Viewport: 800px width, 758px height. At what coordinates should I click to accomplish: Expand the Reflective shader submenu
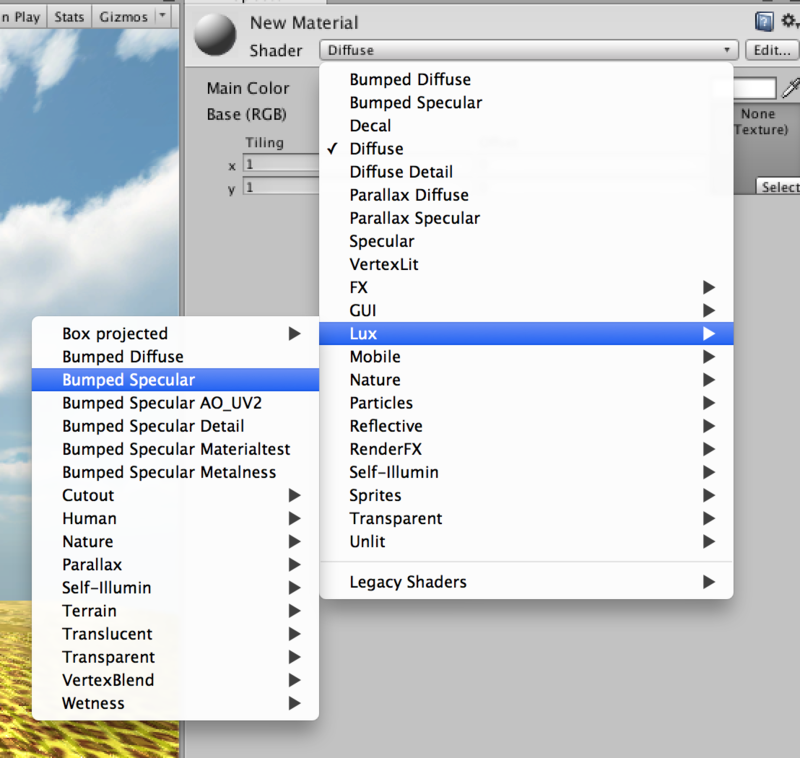coord(526,426)
